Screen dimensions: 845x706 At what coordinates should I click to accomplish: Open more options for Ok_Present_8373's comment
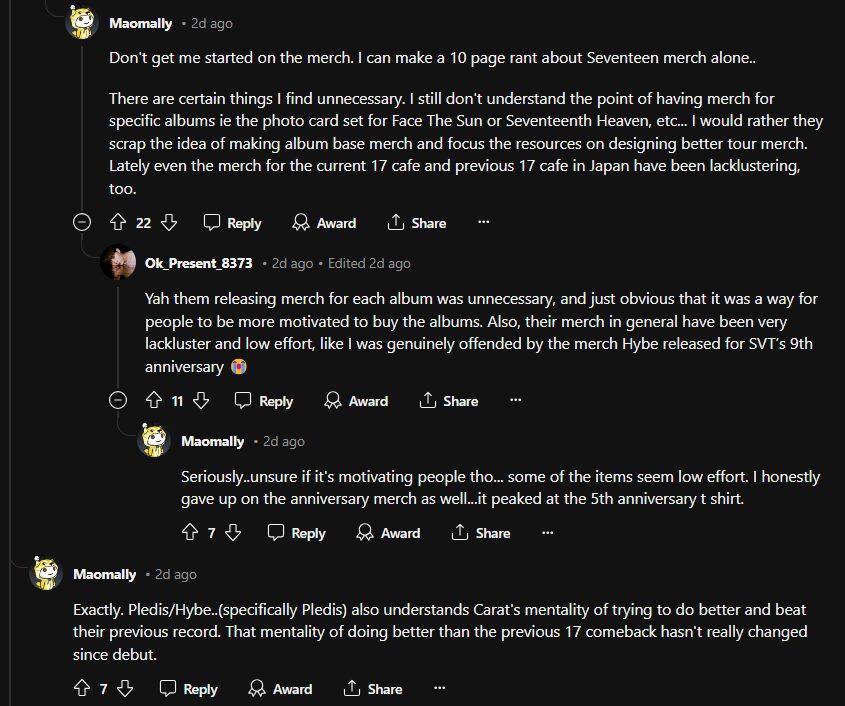516,401
